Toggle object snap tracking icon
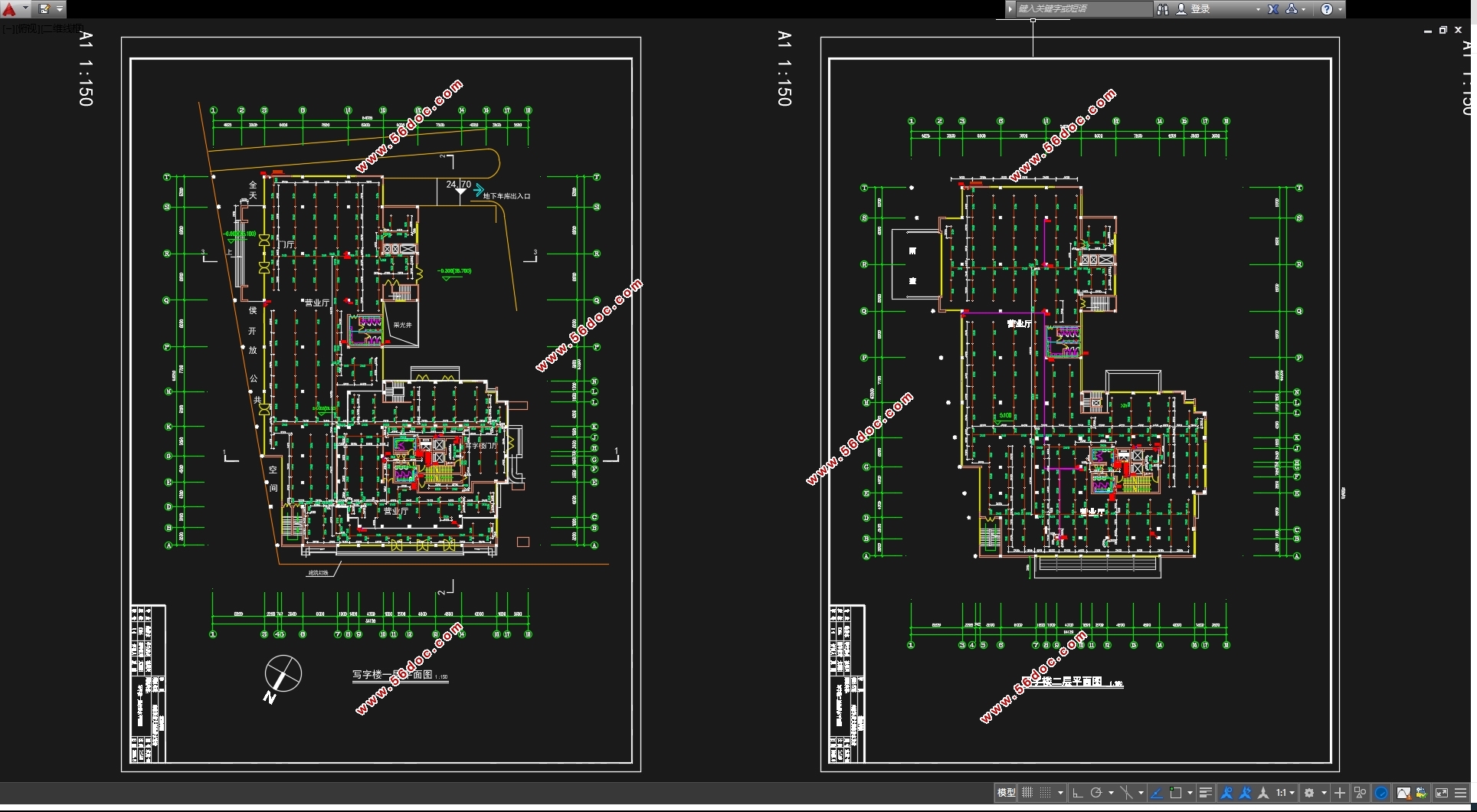 tap(1157, 793)
